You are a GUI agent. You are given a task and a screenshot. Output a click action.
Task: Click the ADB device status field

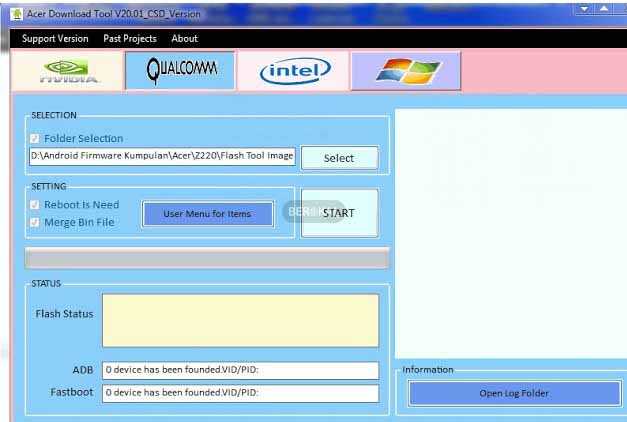(240, 370)
